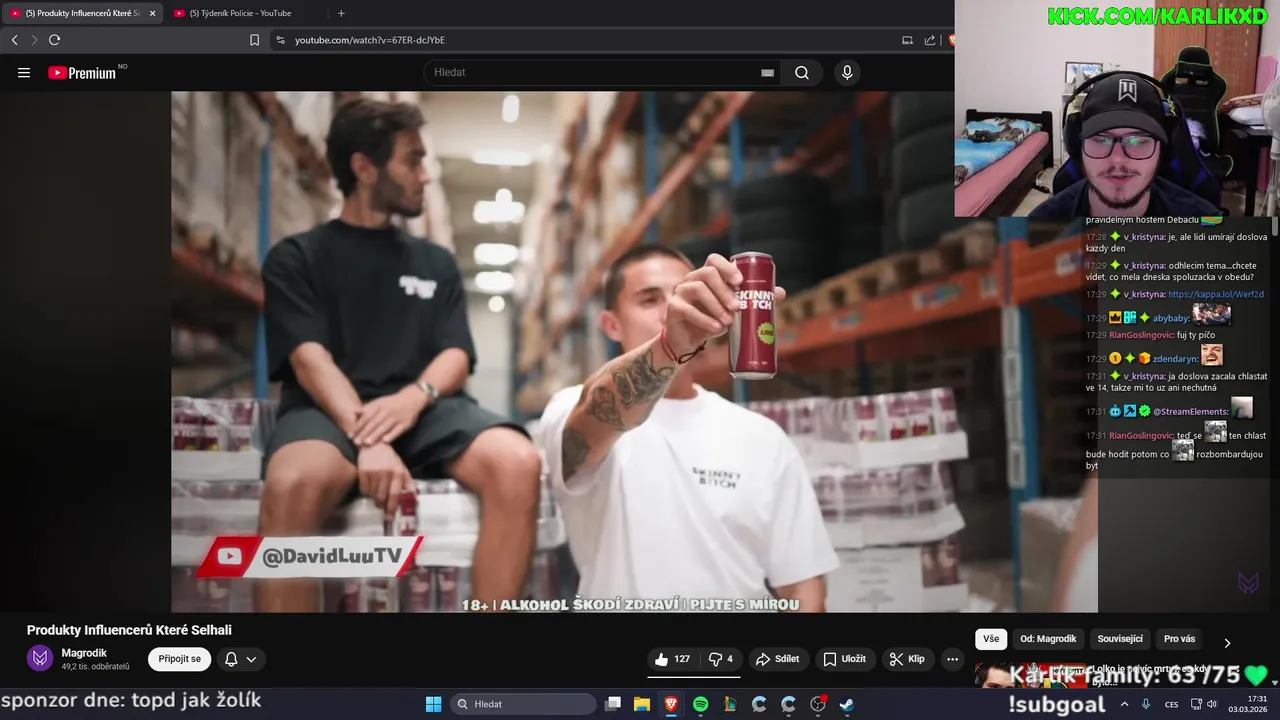The image size is (1280, 720).
Task: Save the video using Uložit button
Action: click(845, 659)
